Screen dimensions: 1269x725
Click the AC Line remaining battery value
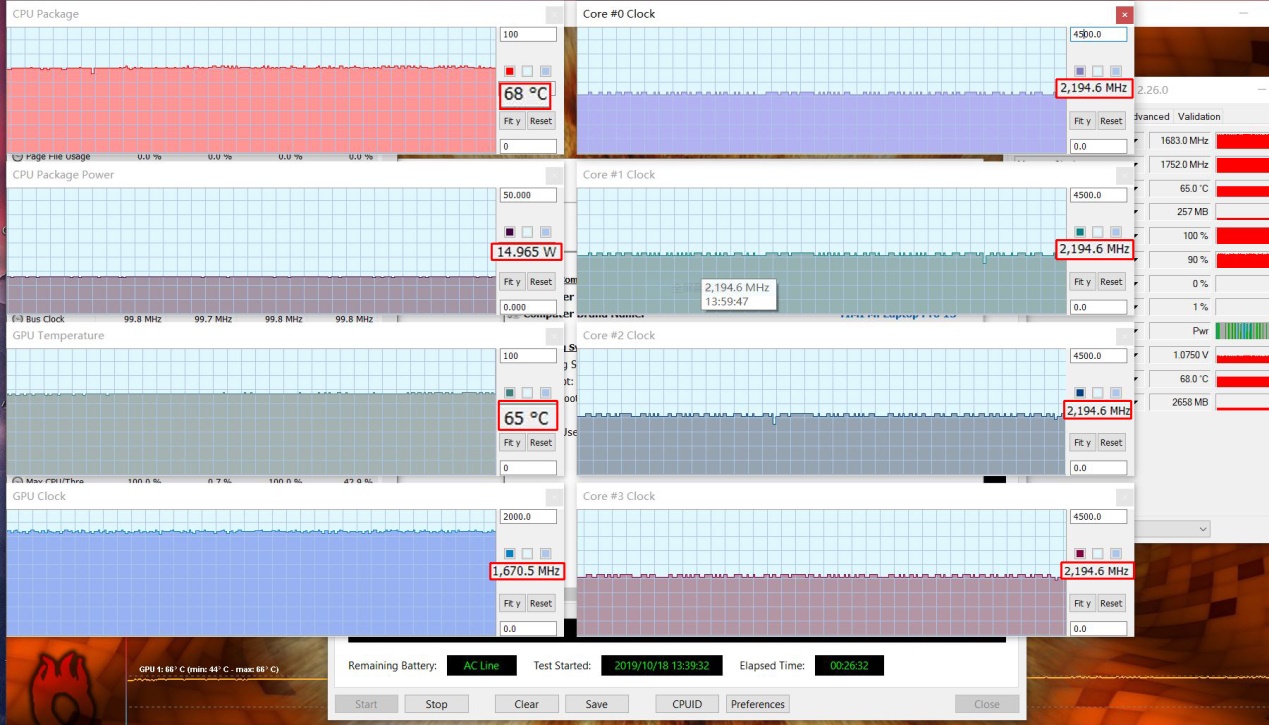point(482,666)
